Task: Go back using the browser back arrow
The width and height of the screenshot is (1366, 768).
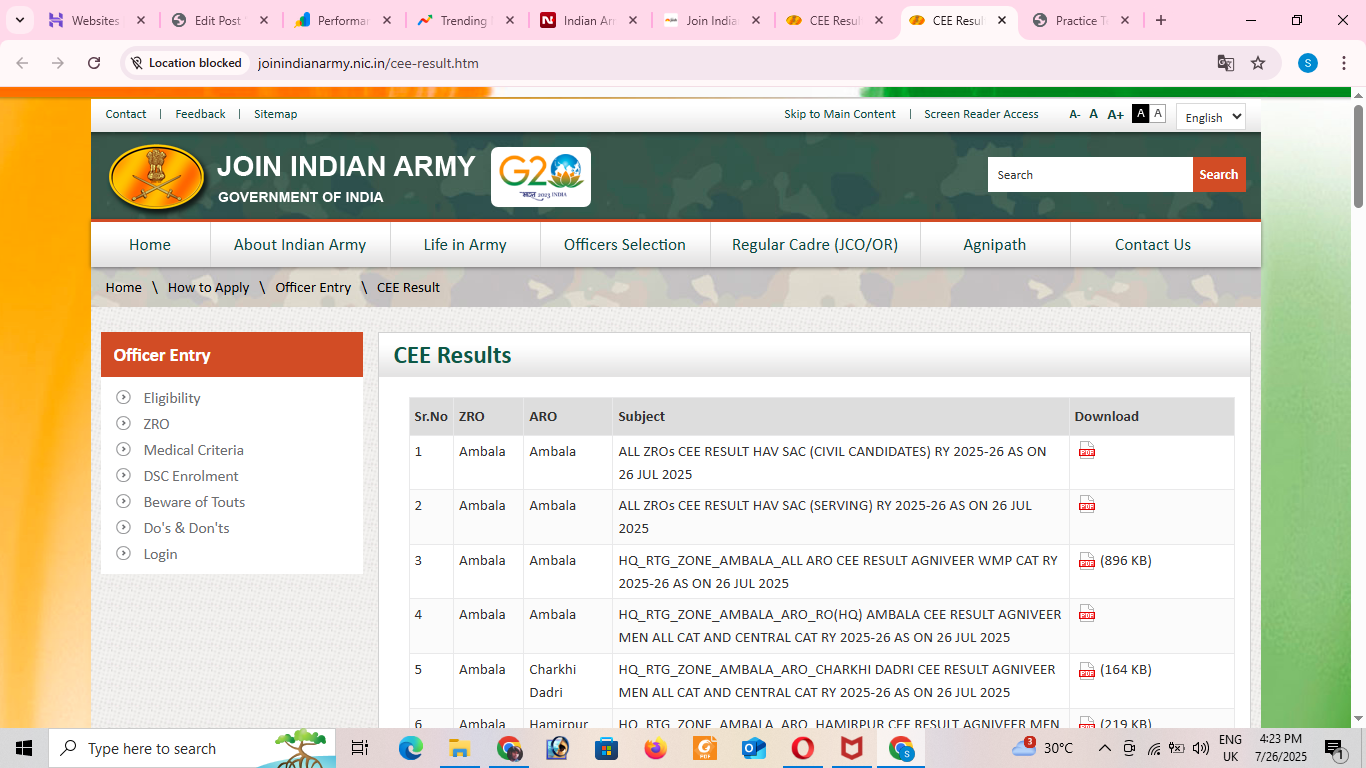Action: pos(22,63)
